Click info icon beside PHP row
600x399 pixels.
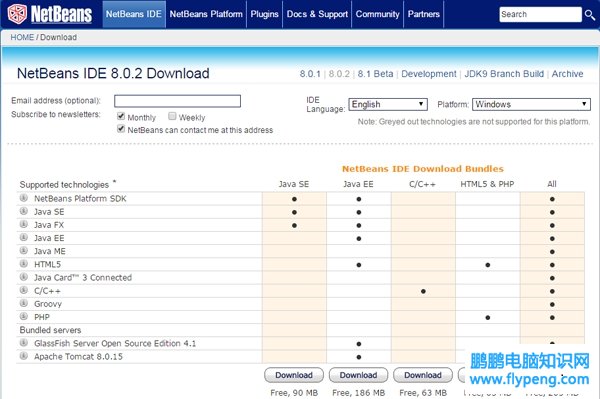(x=24, y=316)
